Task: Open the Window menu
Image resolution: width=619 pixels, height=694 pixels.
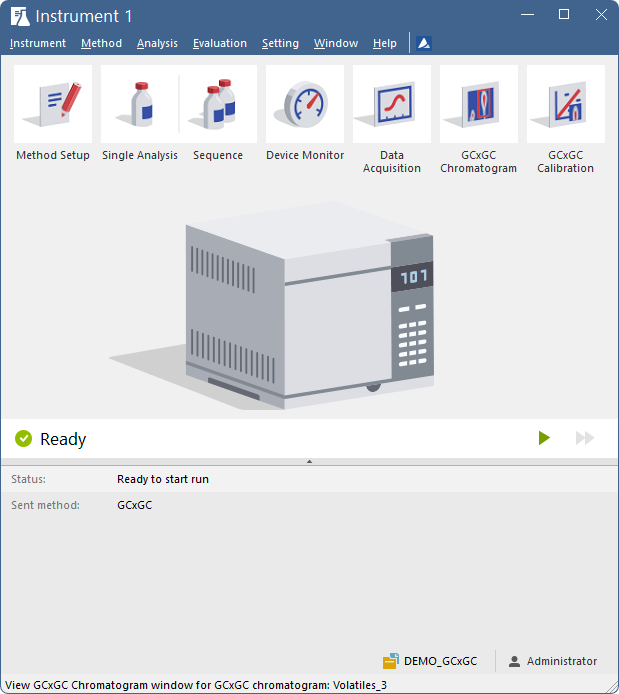Action: [336, 43]
